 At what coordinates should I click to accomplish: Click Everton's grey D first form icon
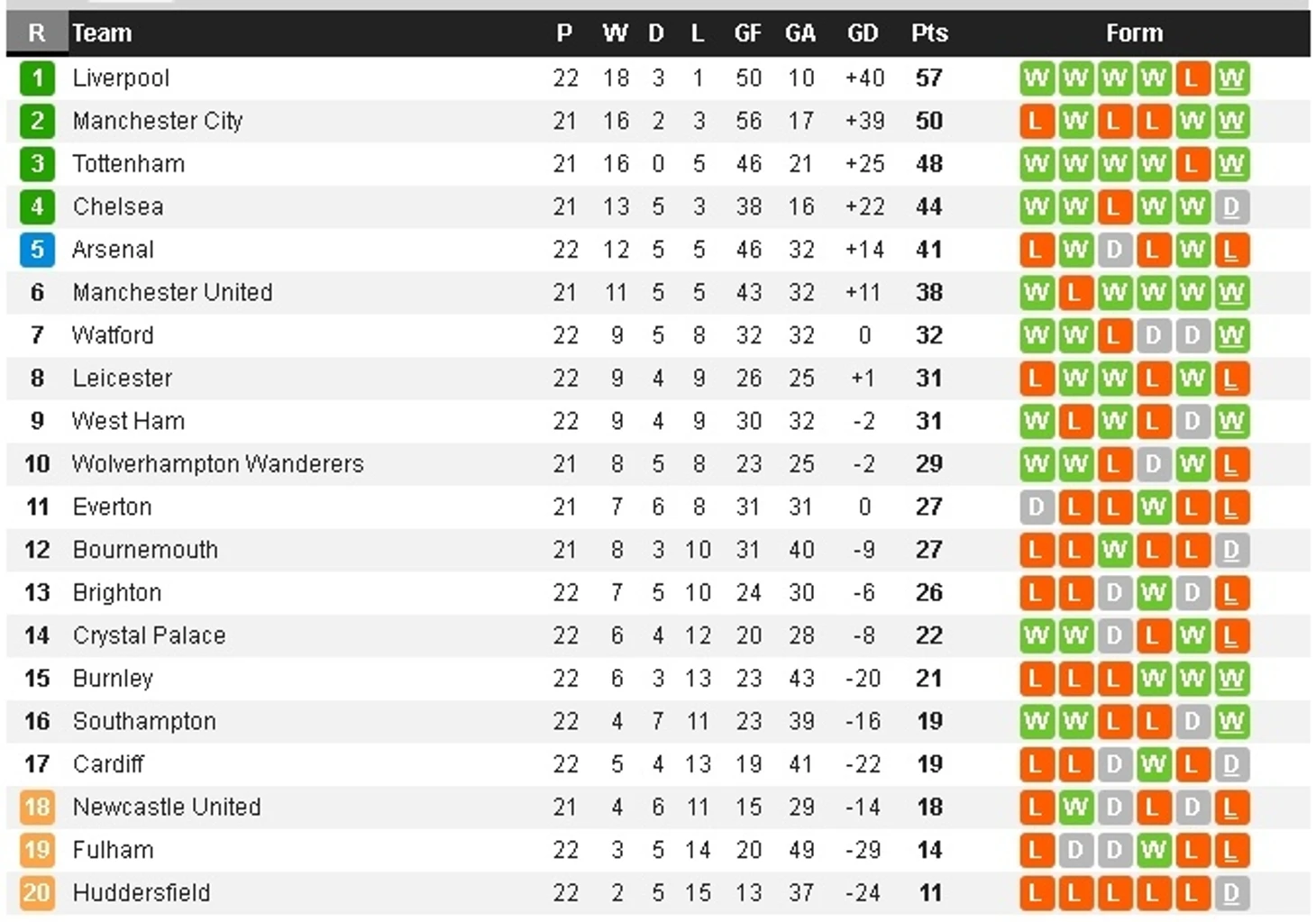[x=1037, y=507]
